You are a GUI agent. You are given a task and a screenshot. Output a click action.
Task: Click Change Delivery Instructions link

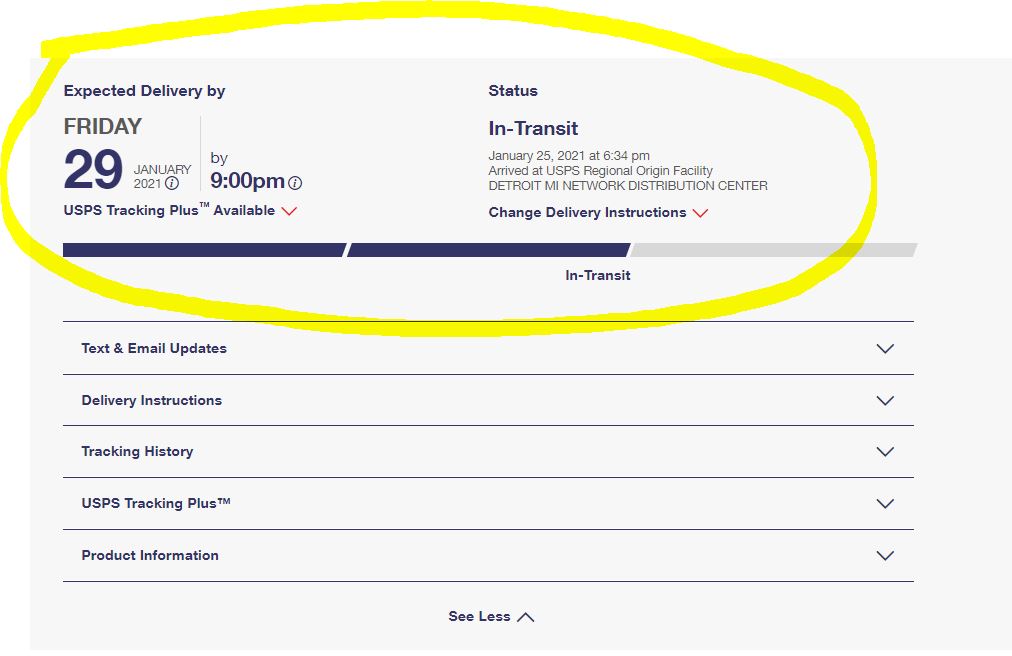click(x=587, y=213)
